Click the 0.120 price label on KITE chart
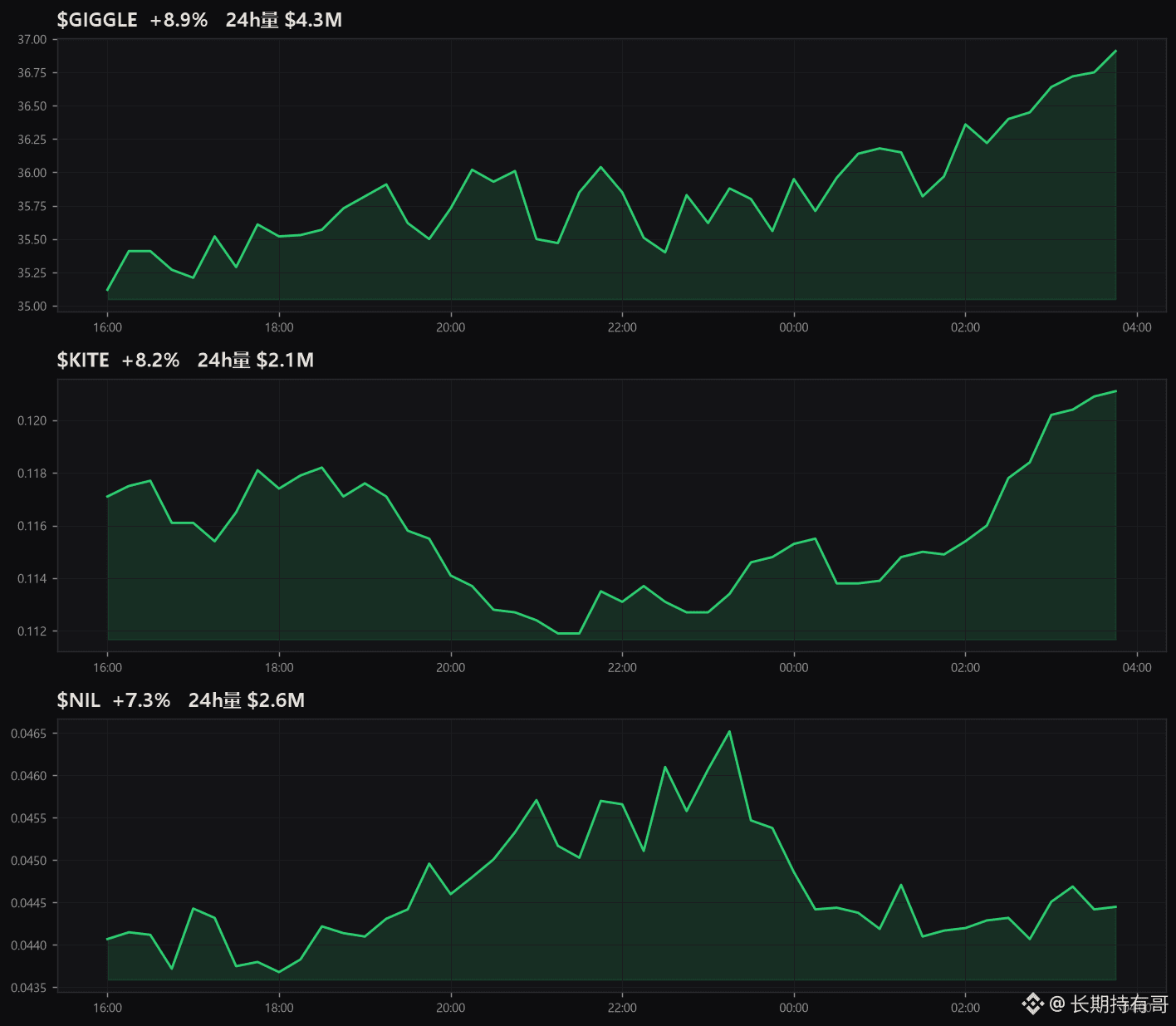Image resolution: width=1176 pixels, height=1026 pixels. [32, 421]
